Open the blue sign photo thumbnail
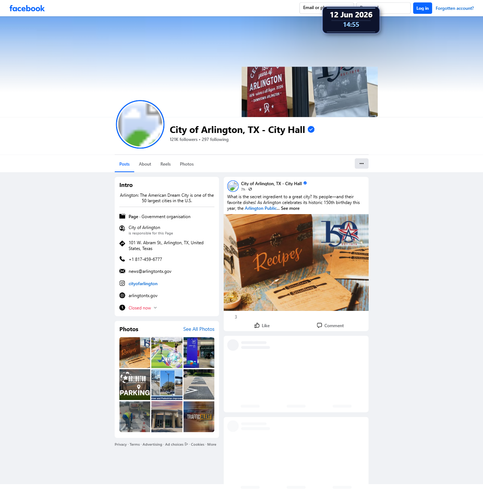Screen dimensions: 483x500 [x=199, y=352]
